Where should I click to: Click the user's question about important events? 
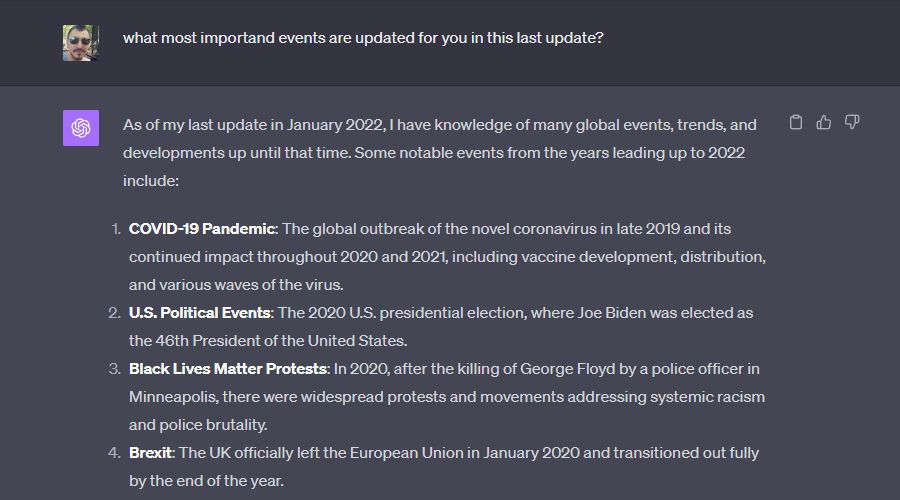click(363, 38)
